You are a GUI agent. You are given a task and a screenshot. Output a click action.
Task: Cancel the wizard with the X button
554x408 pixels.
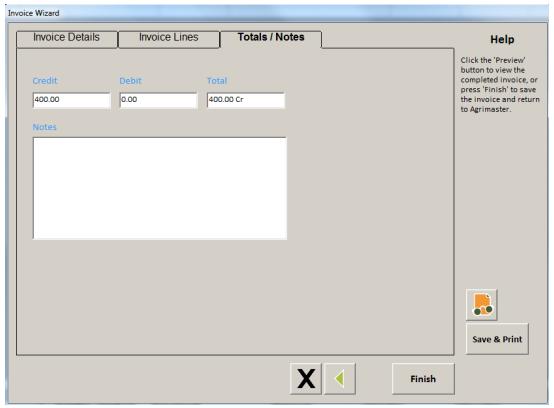[x=306, y=379]
